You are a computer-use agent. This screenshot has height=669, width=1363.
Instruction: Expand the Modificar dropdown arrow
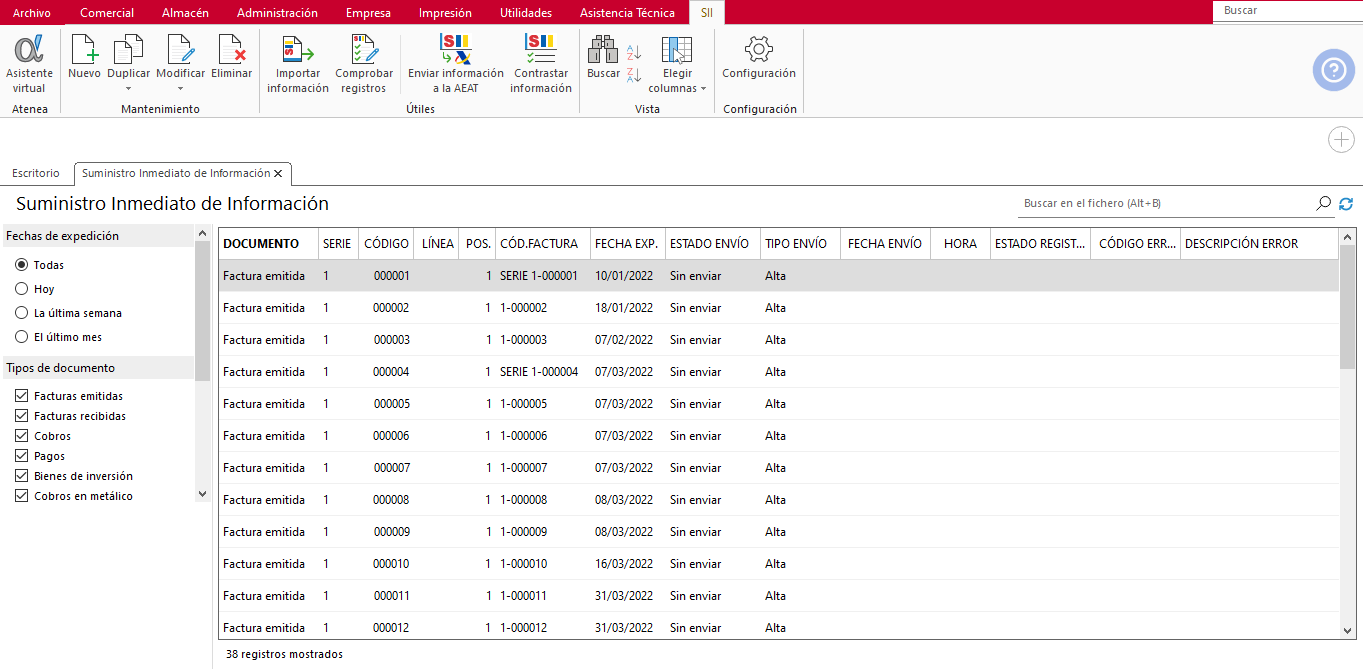point(180,88)
